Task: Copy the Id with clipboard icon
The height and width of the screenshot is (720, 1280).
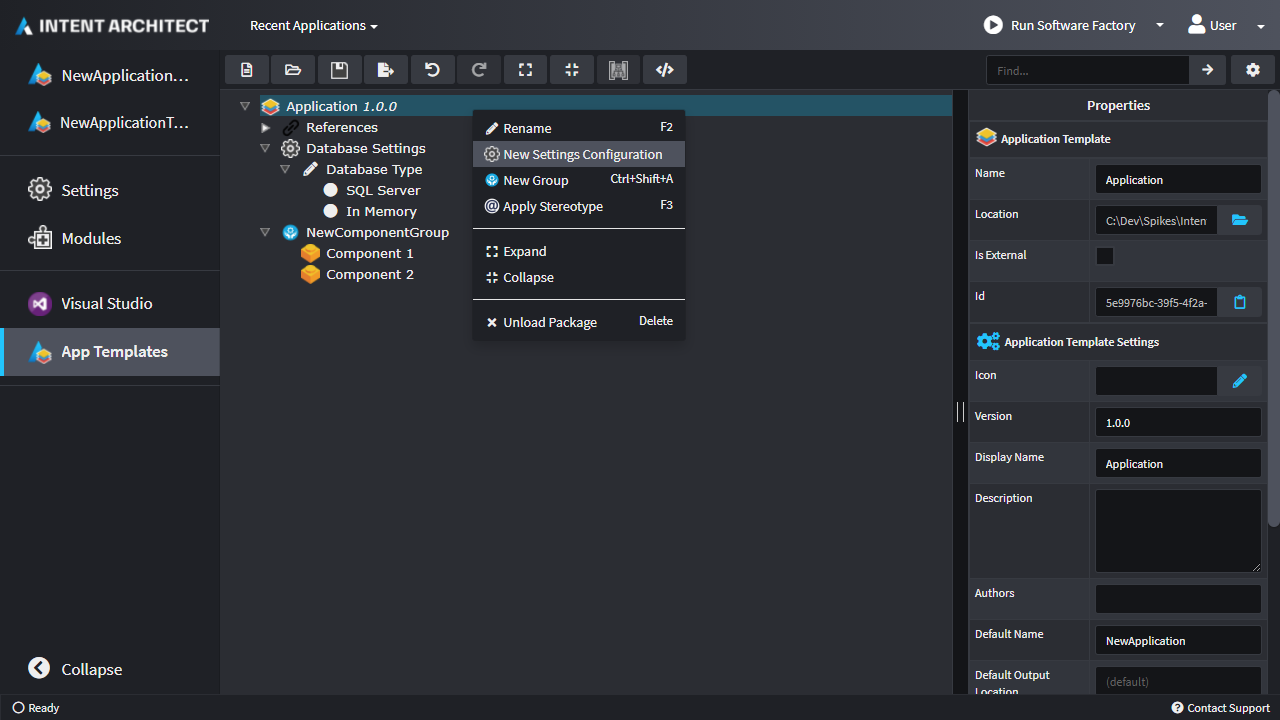Action: point(1240,302)
